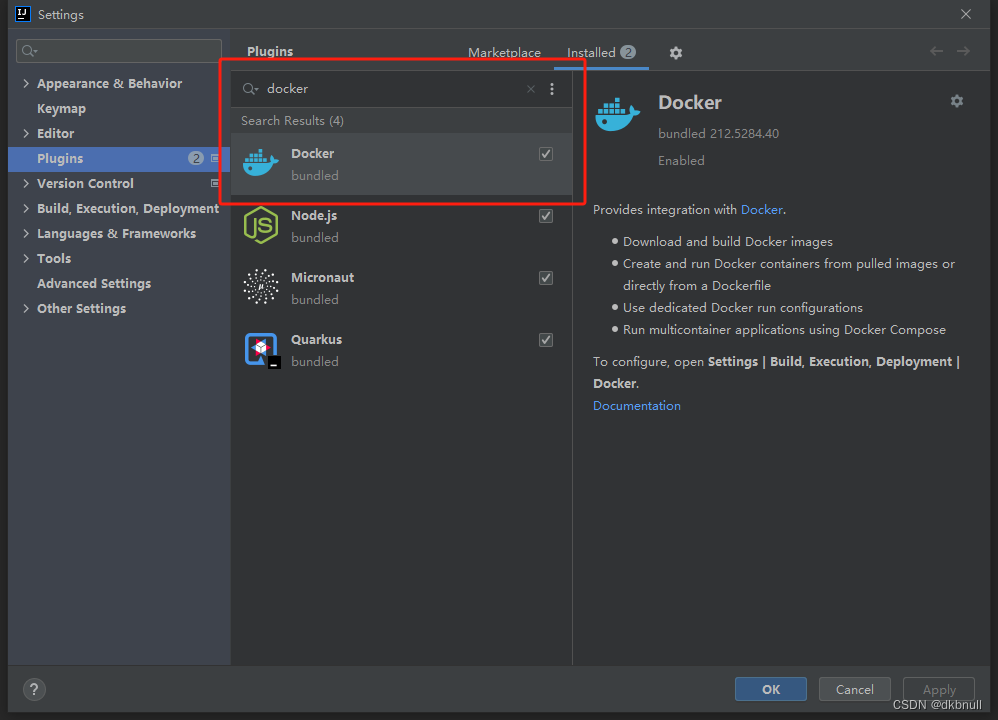Viewport: 998px width, 720px height.
Task: Click the settings search magnifier icon
Action: pyautogui.click(x=29, y=51)
